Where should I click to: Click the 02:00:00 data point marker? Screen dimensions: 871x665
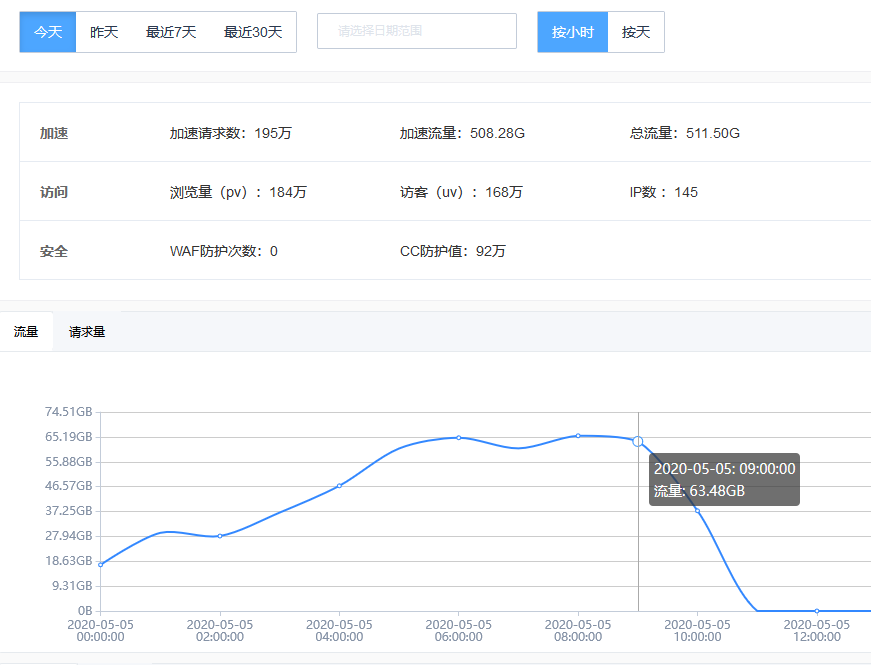(220, 536)
